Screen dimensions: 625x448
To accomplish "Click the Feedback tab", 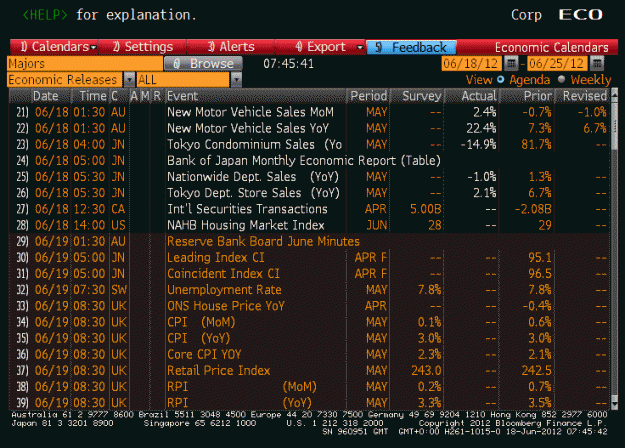I will click(411, 47).
